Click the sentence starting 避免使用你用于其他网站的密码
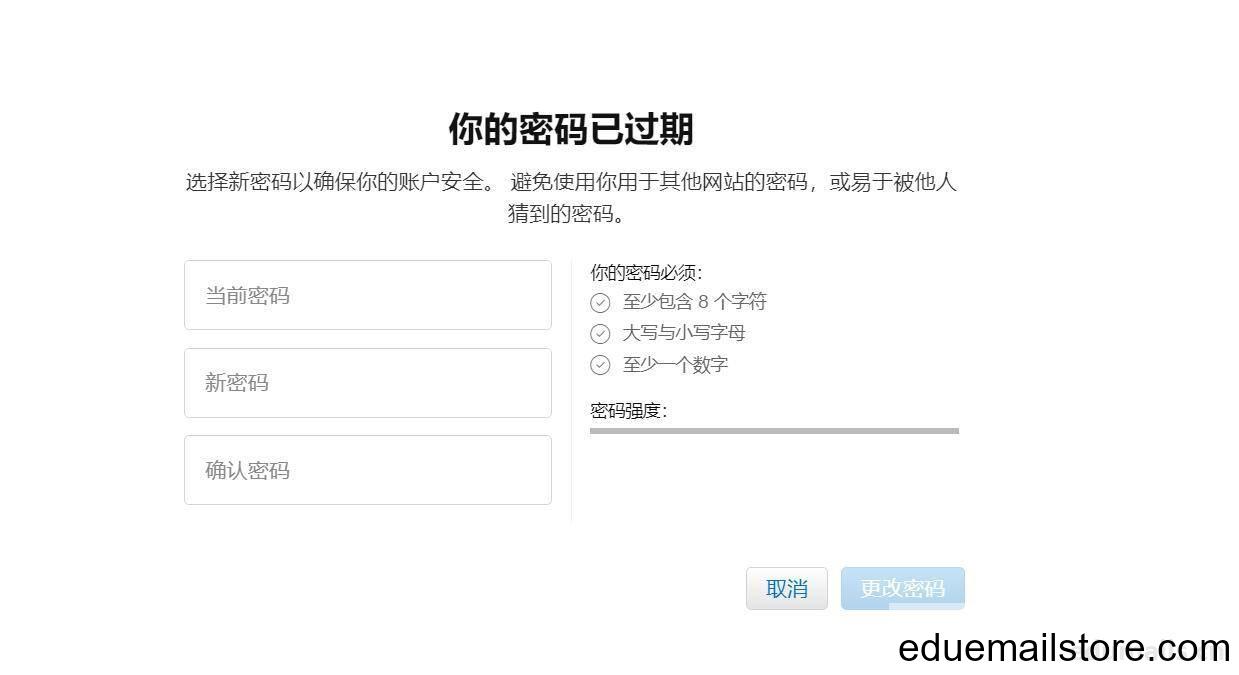Screen dimensions: 1239x675 point(734,183)
